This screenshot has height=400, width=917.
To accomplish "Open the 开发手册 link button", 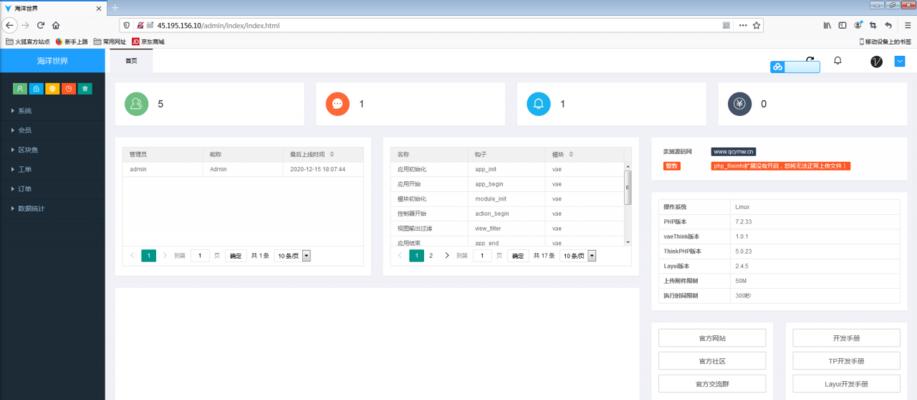I will point(846,338).
